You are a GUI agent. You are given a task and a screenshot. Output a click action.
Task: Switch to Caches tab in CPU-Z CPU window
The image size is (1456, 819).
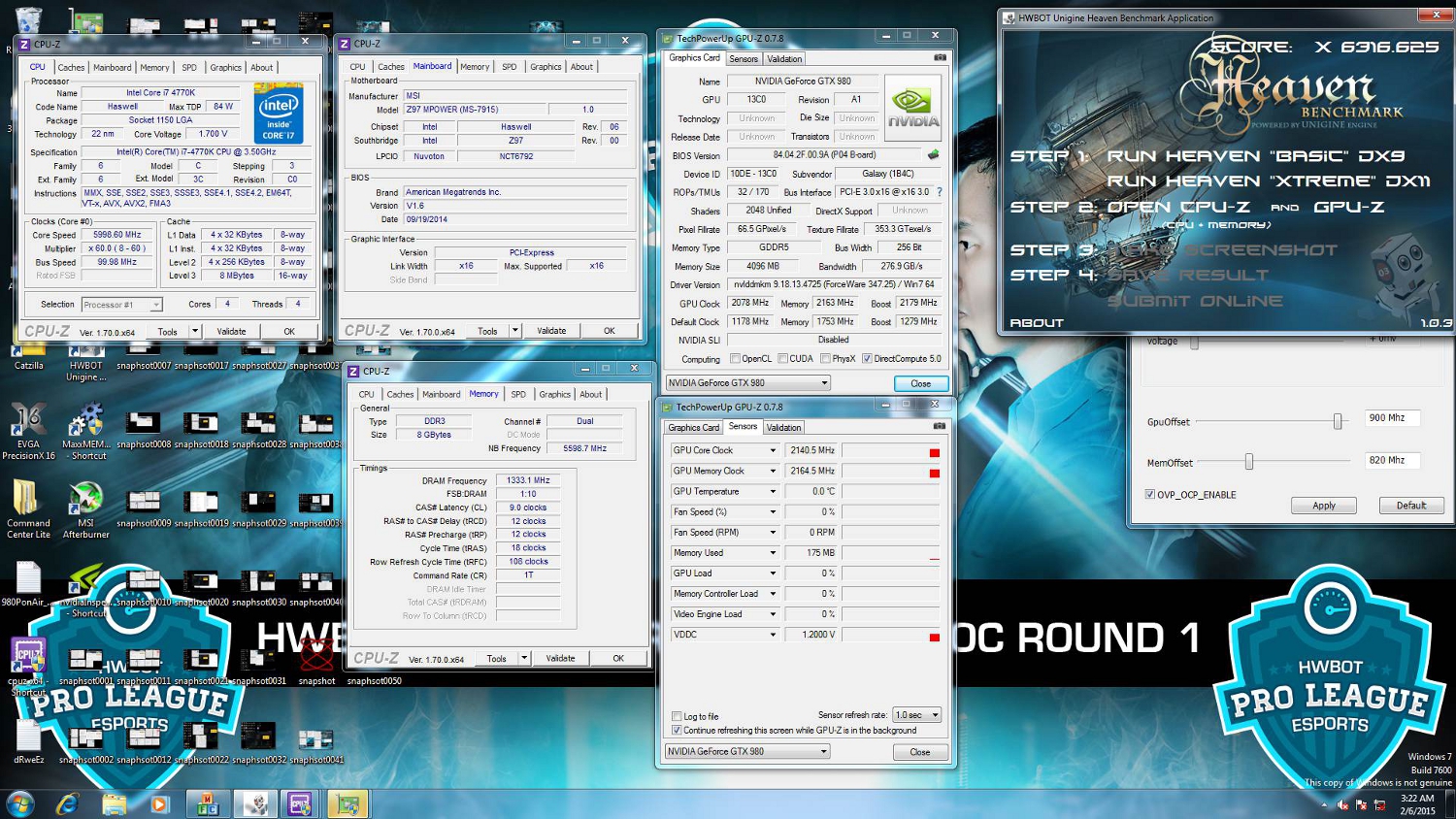[71, 67]
